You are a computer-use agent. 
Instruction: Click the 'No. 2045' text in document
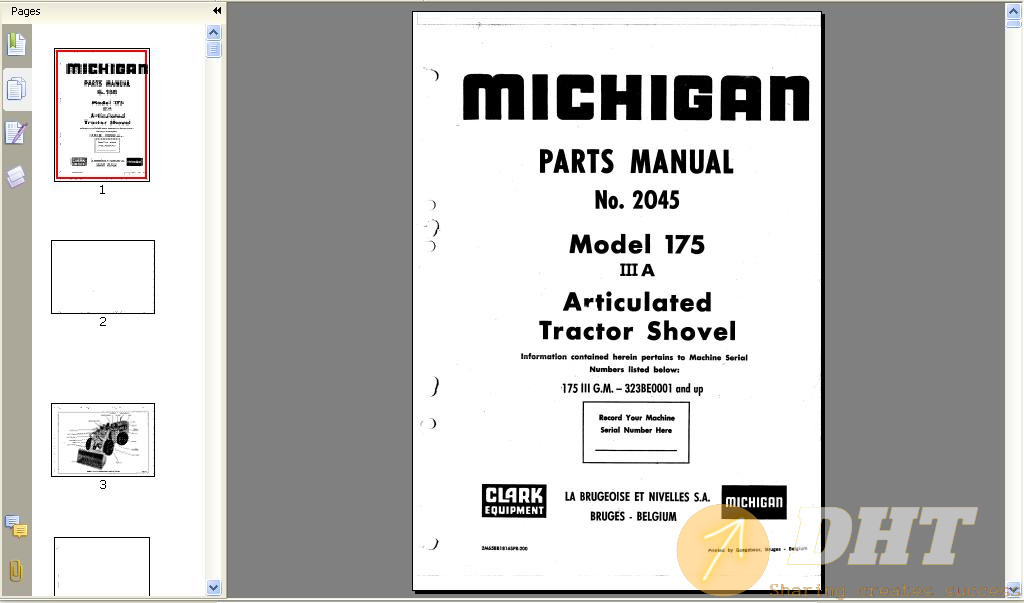[637, 200]
